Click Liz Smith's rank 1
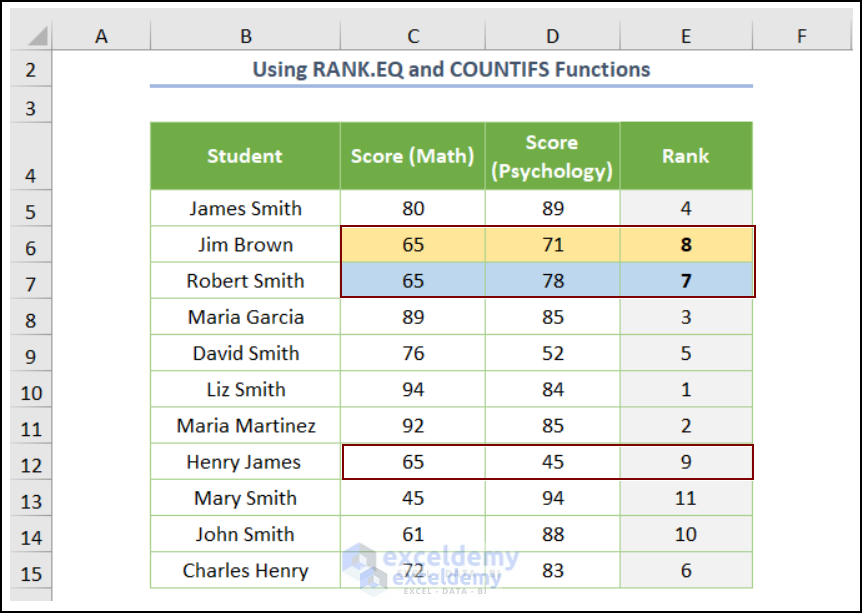 click(x=686, y=389)
